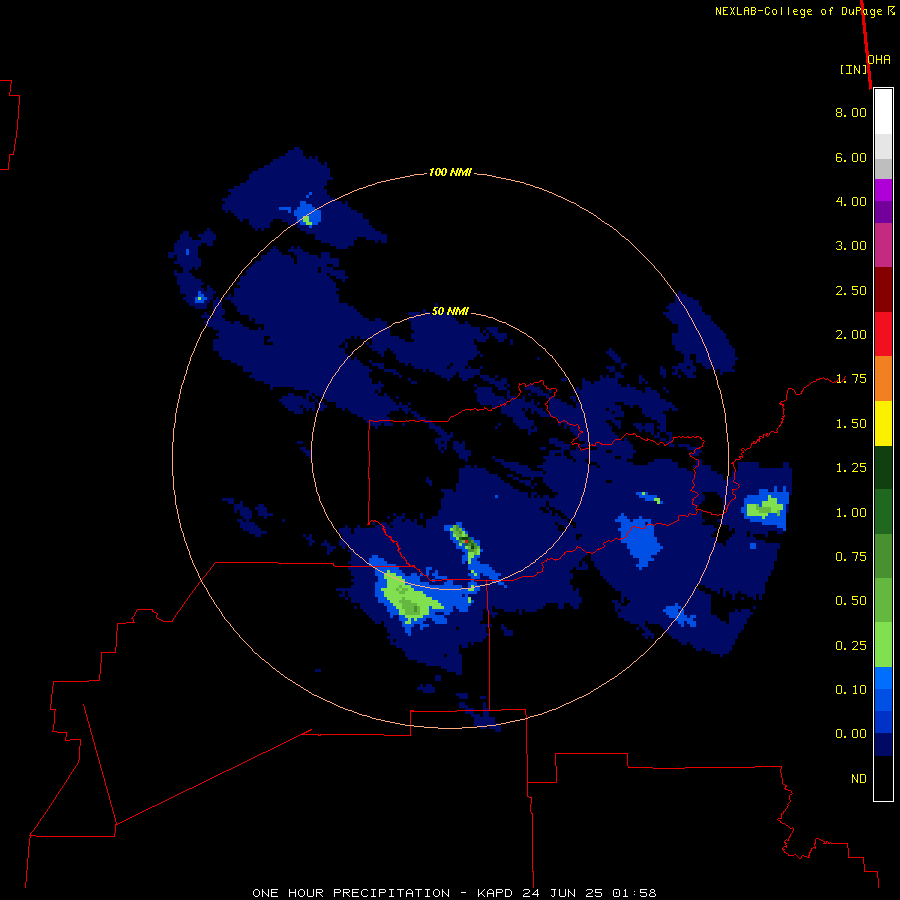Click the 50 NMI range ring label
This screenshot has width=900, height=900.
[450, 311]
